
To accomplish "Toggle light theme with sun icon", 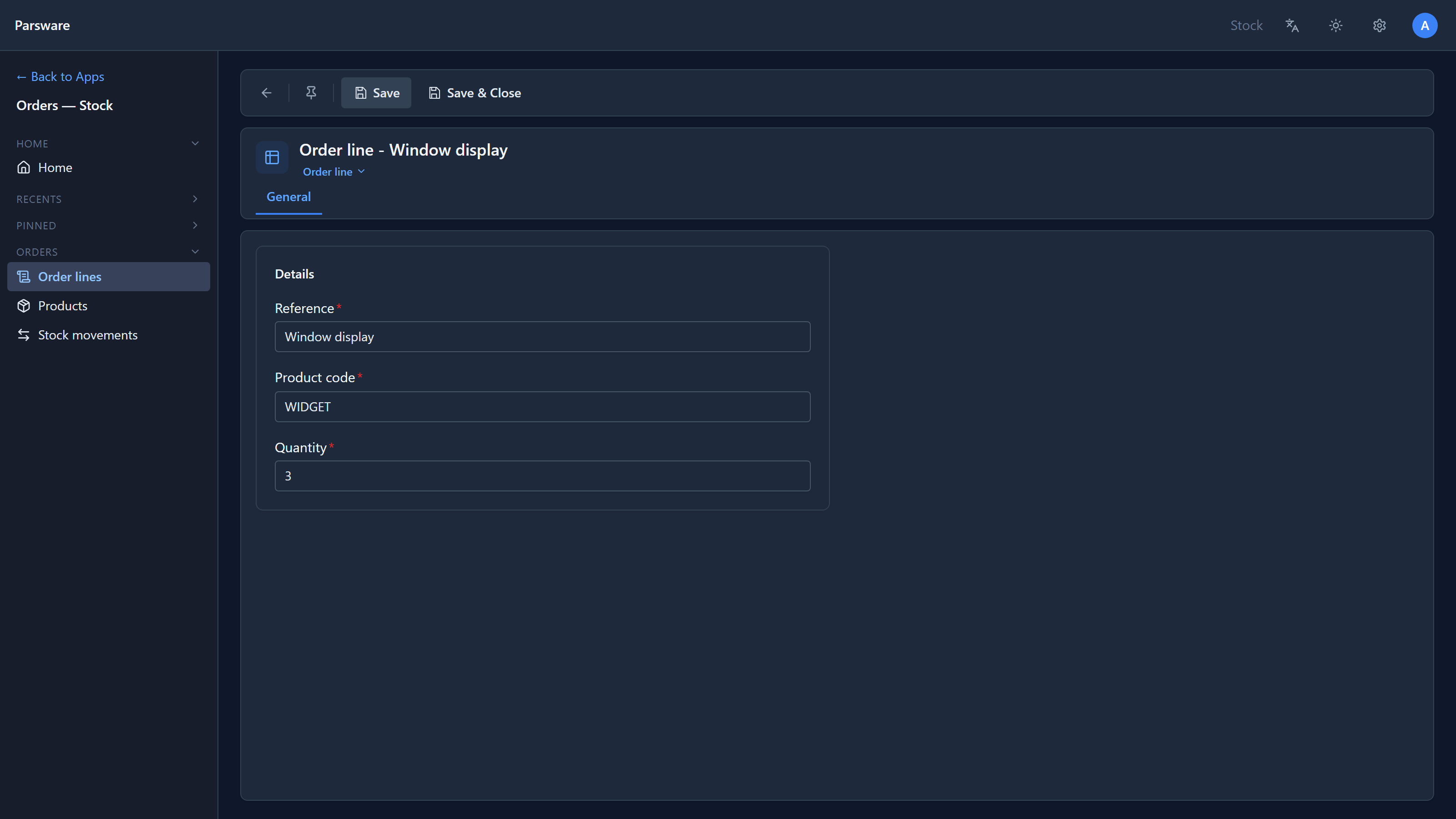I will 1335,25.
